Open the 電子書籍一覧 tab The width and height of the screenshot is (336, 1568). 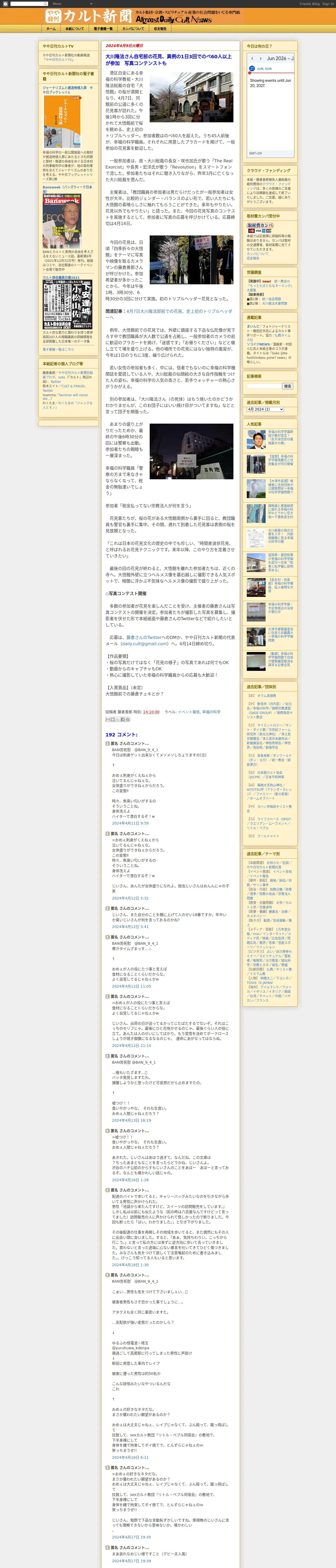coord(103,28)
